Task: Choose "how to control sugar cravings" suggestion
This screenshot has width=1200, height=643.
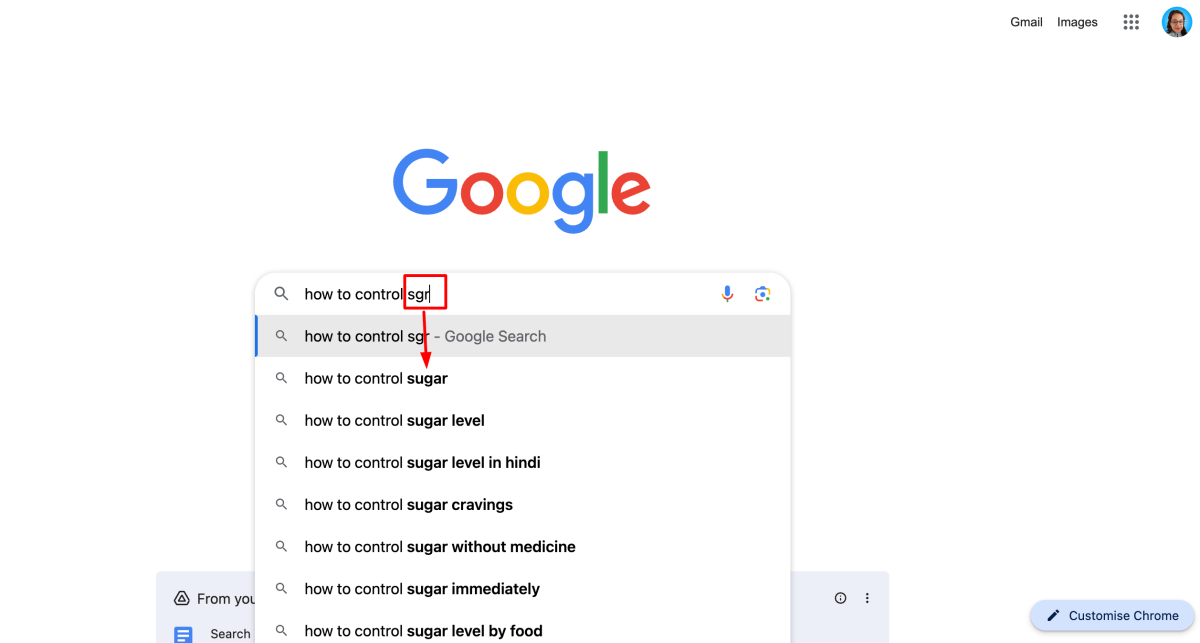Action: (x=408, y=505)
